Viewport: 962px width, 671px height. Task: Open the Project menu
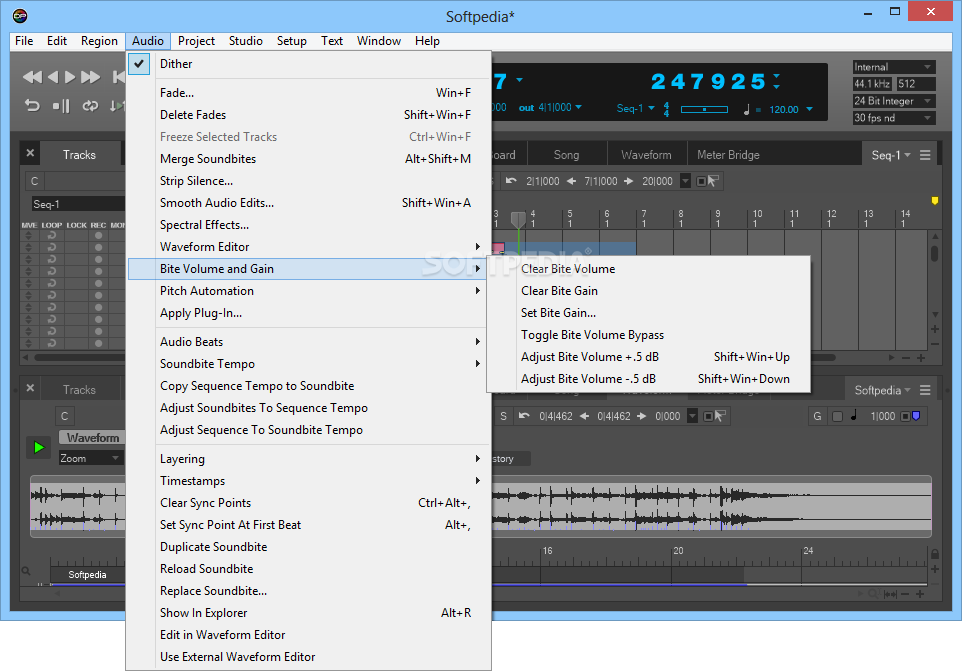(x=196, y=40)
